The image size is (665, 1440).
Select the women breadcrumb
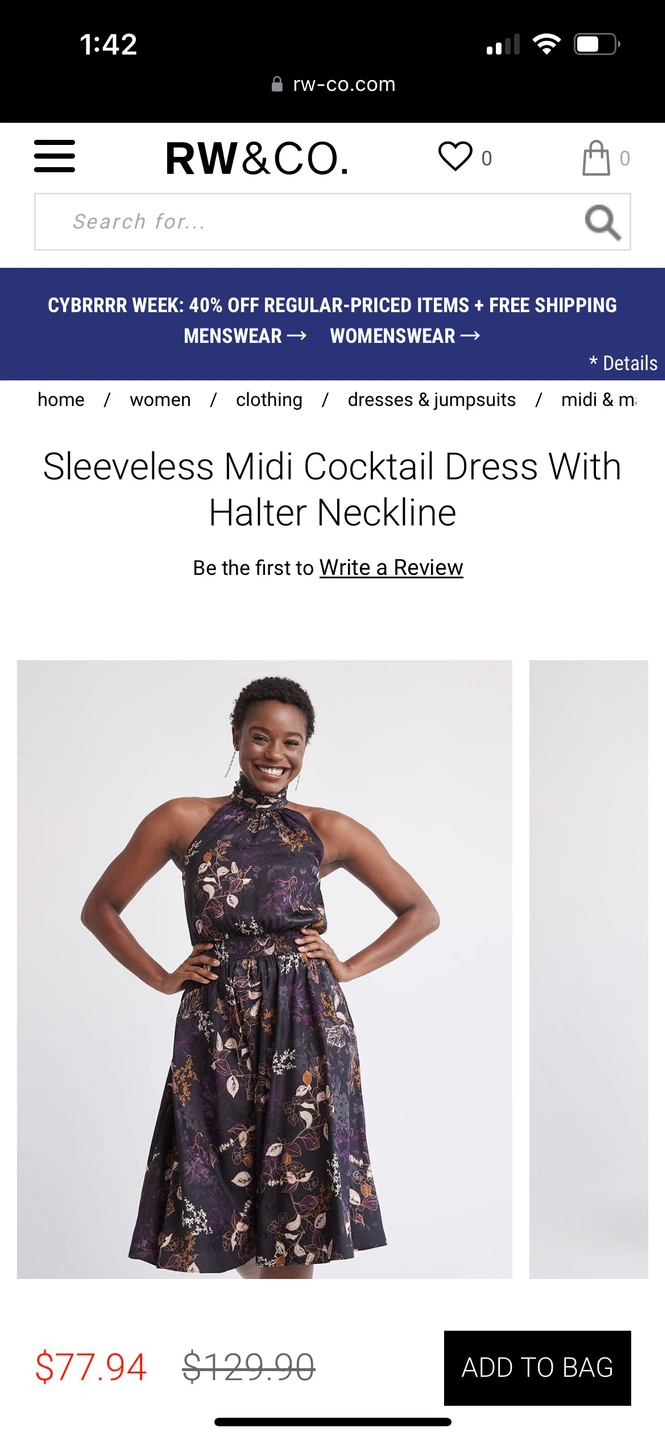(x=160, y=400)
